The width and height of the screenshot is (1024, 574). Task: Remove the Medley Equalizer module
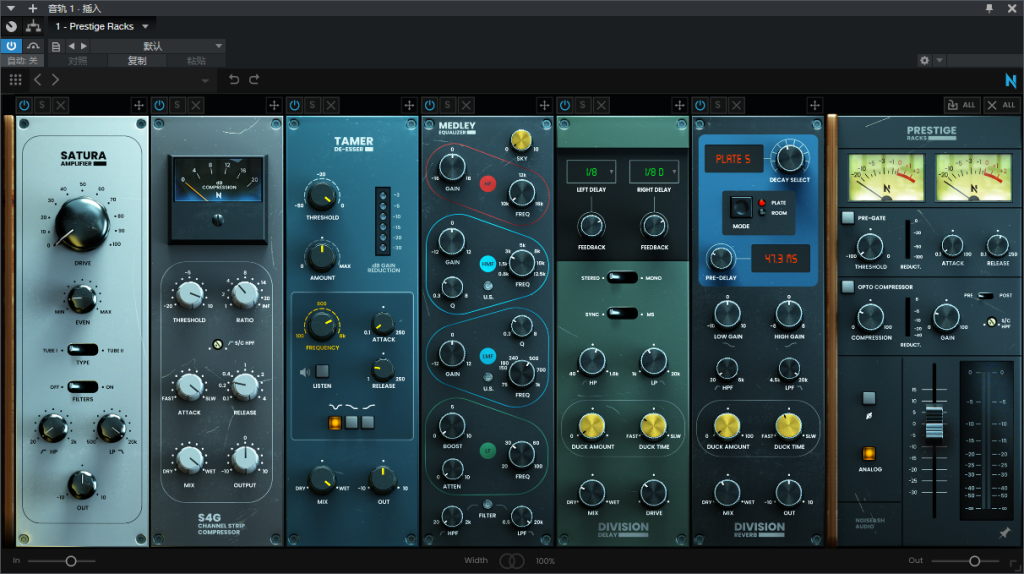466,105
